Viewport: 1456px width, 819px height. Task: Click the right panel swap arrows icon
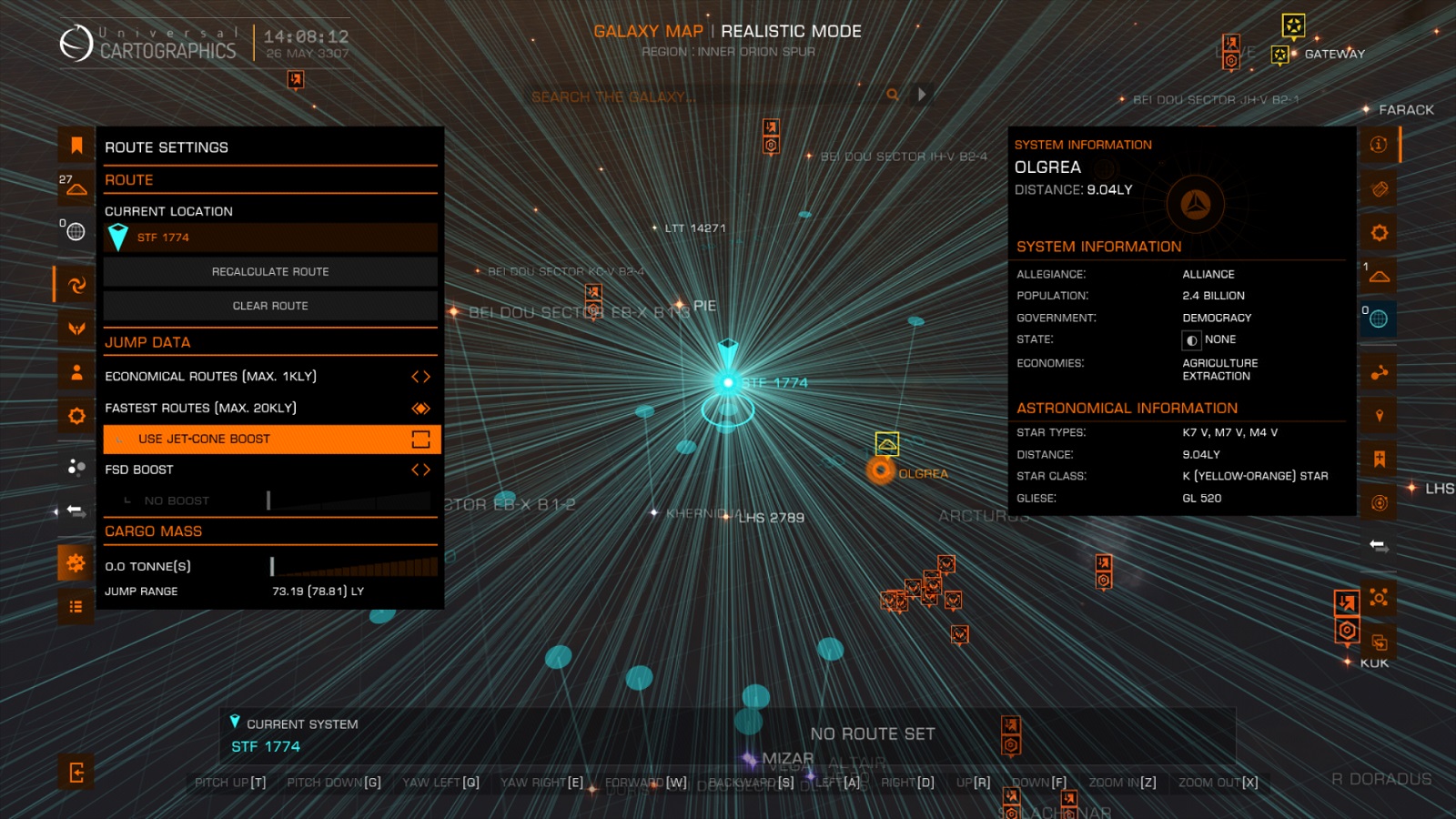[1379, 546]
